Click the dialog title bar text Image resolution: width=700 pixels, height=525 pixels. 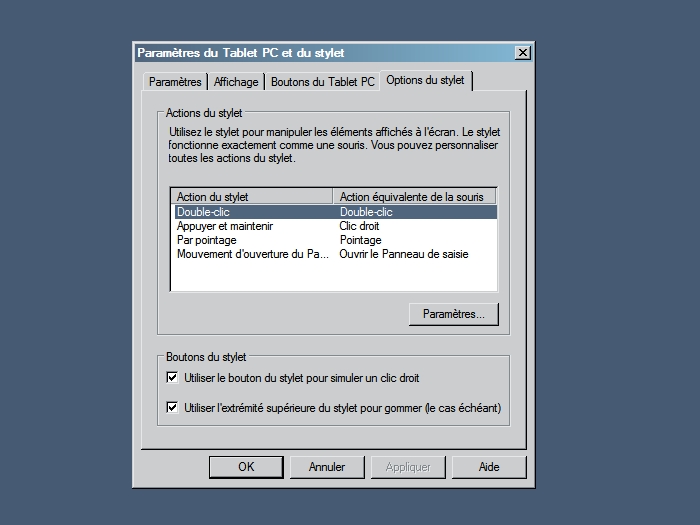click(241, 53)
